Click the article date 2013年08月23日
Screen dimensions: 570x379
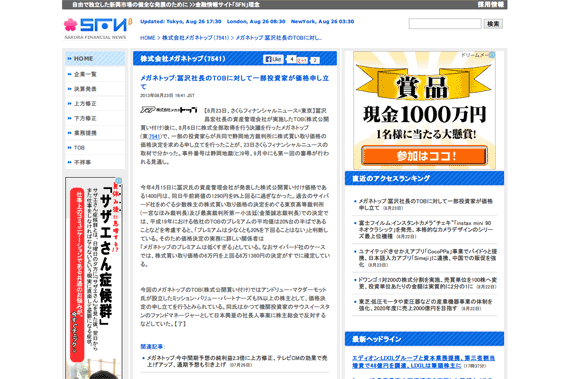point(168,96)
